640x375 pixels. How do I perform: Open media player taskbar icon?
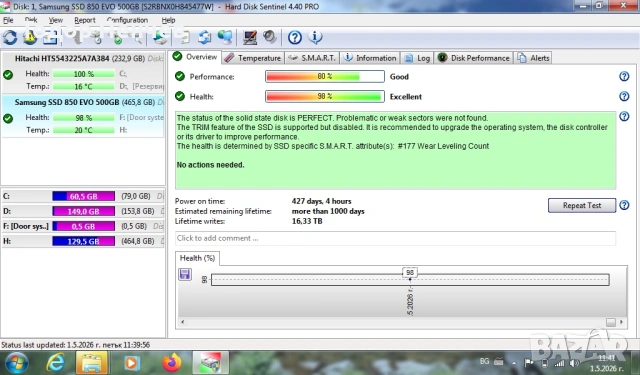pos(131,363)
